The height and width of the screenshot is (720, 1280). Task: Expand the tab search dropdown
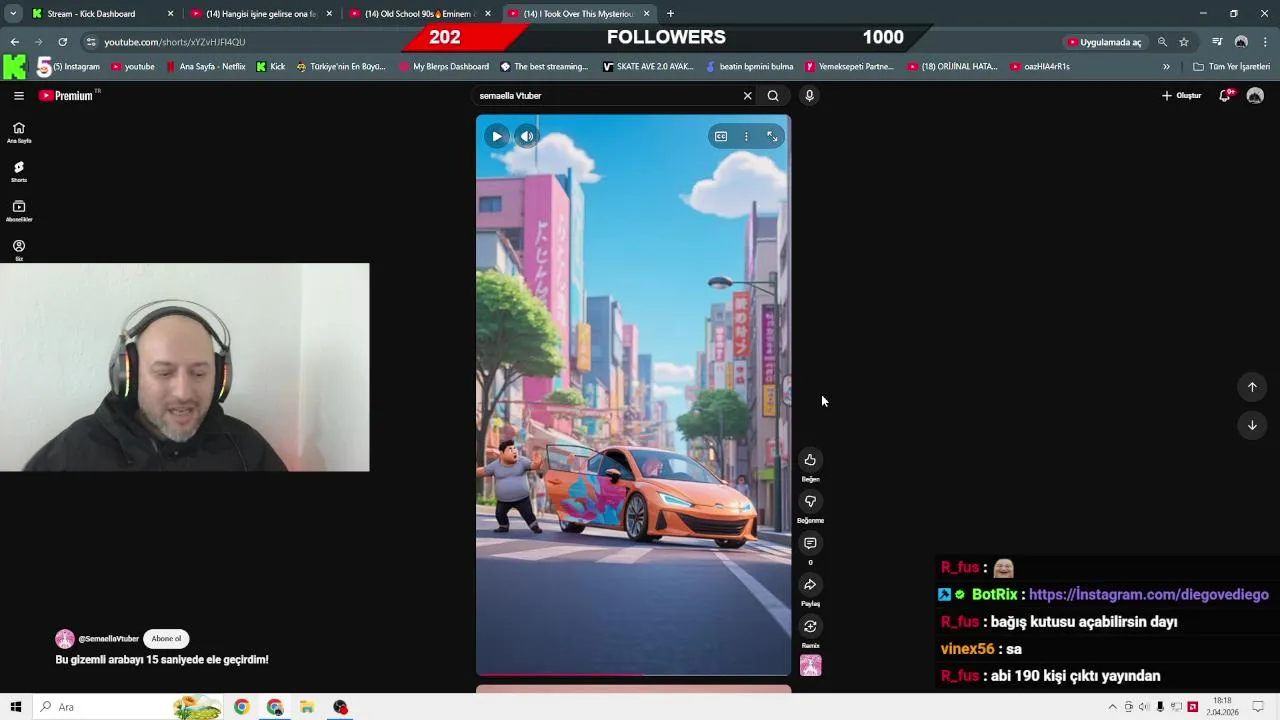13,14
